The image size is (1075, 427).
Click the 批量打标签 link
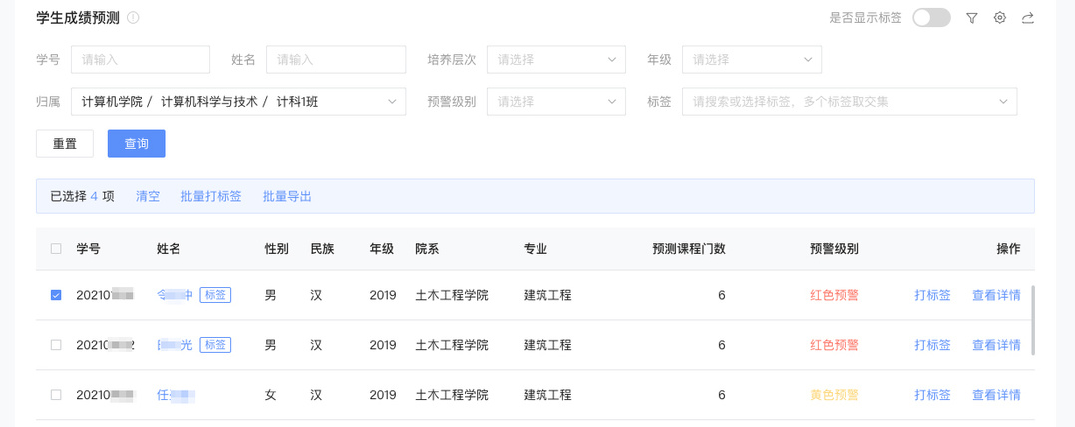pos(211,196)
